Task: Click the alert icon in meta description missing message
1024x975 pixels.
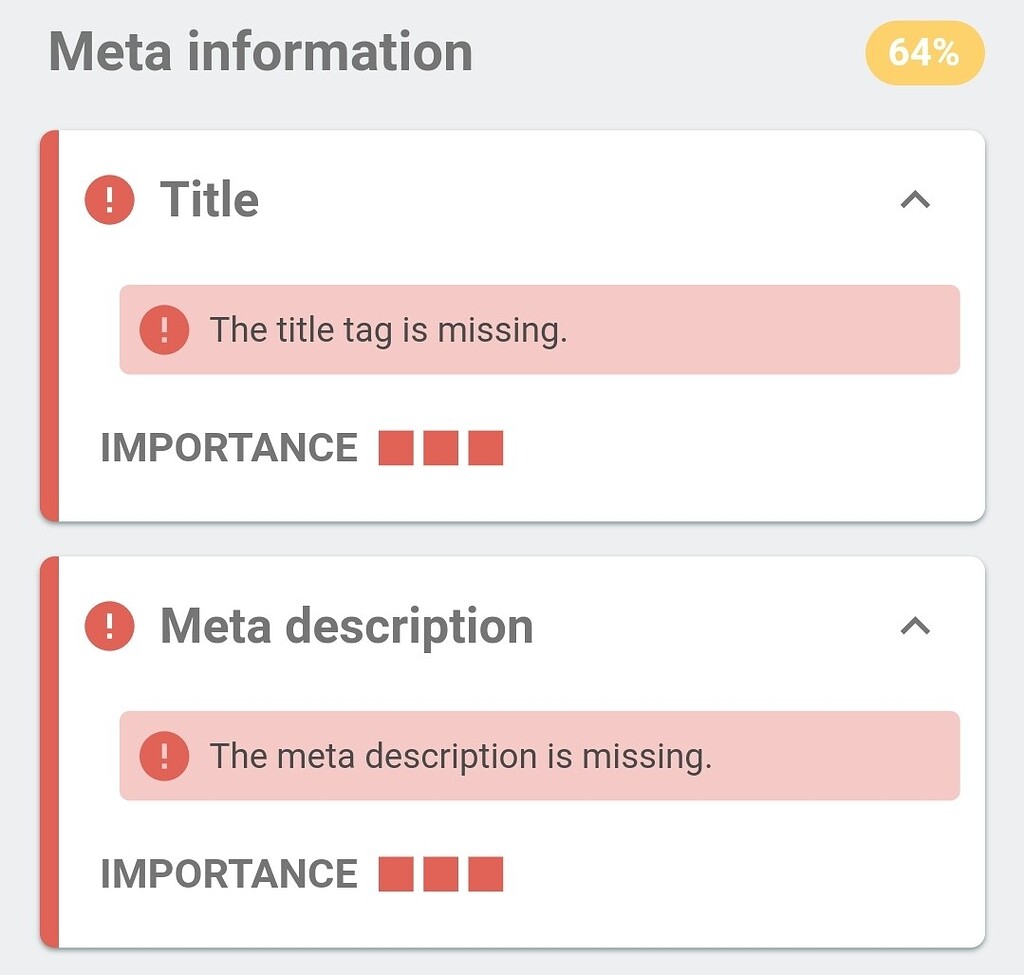Action: [x=164, y=756]
